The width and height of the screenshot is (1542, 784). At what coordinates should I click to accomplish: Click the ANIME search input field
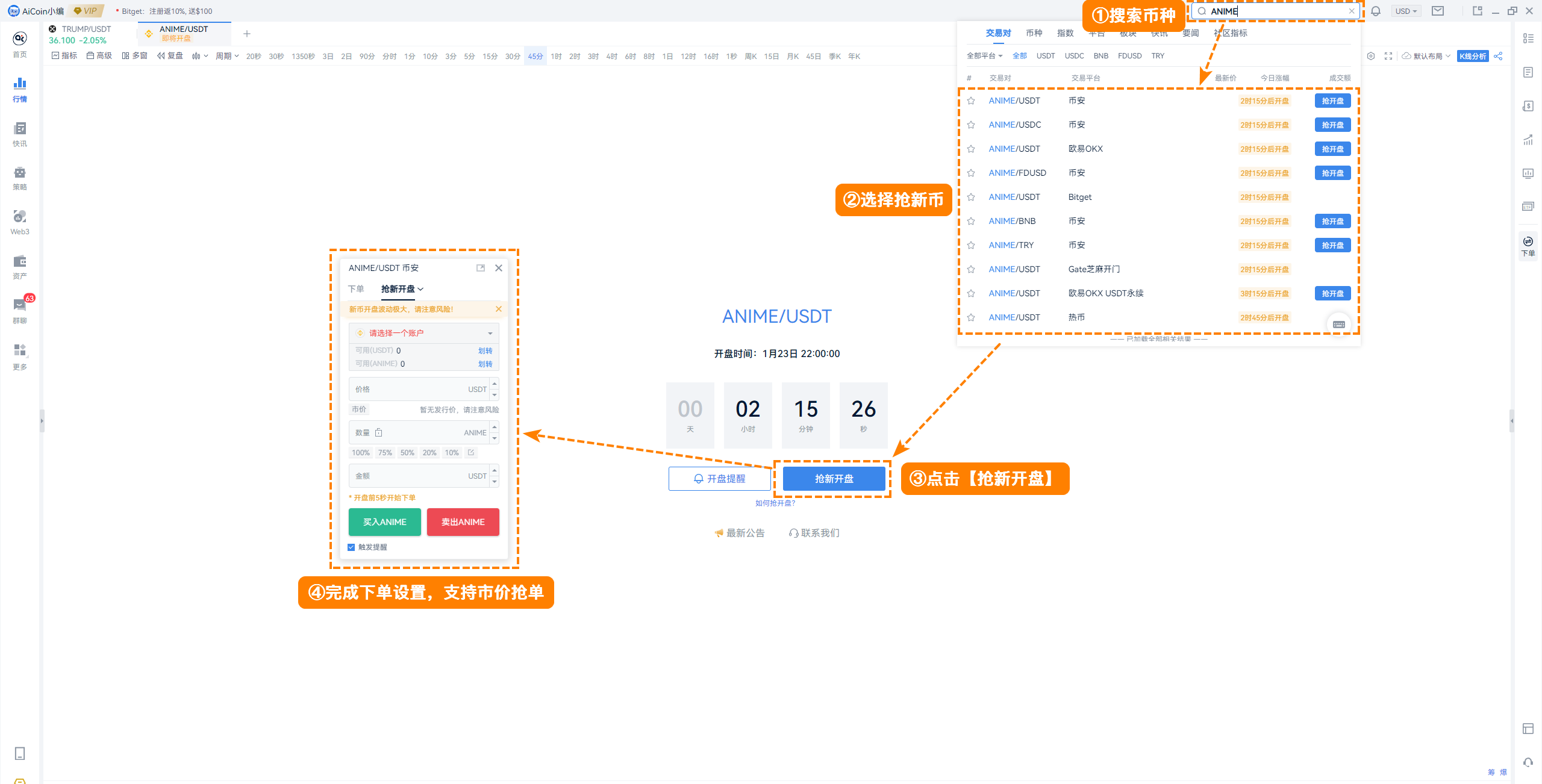point(1275,11)
